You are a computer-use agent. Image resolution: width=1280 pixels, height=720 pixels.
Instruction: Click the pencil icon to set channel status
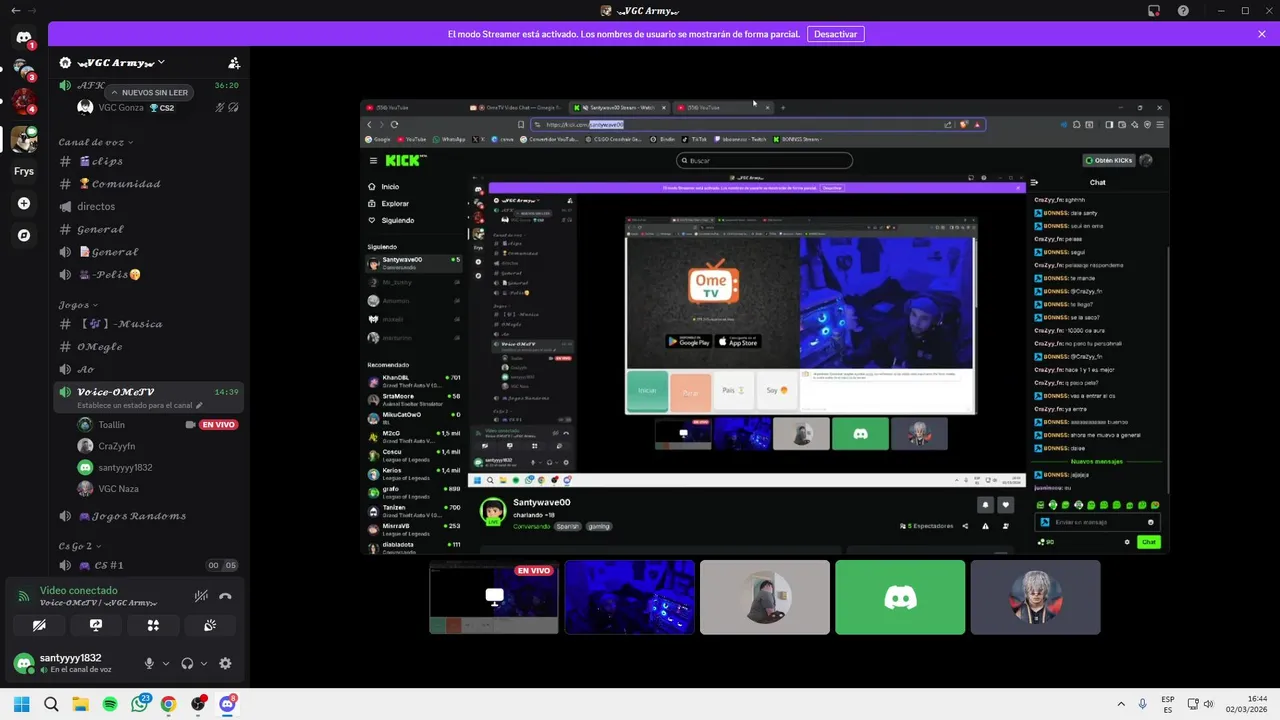[x=199, y=406]
